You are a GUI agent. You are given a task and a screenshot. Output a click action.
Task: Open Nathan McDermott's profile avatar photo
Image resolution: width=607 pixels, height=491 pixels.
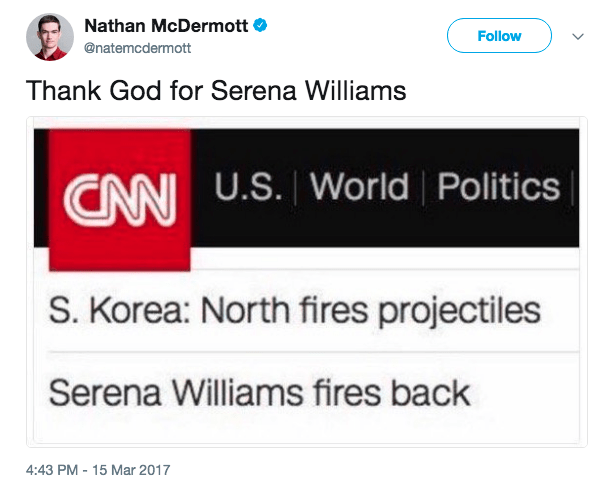(49, 36)
